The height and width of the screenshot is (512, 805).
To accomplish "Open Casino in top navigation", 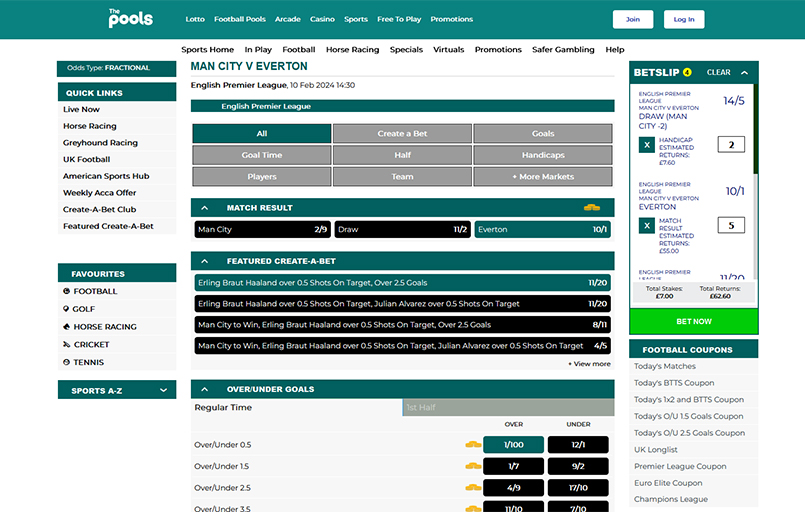I will point(322,19).
